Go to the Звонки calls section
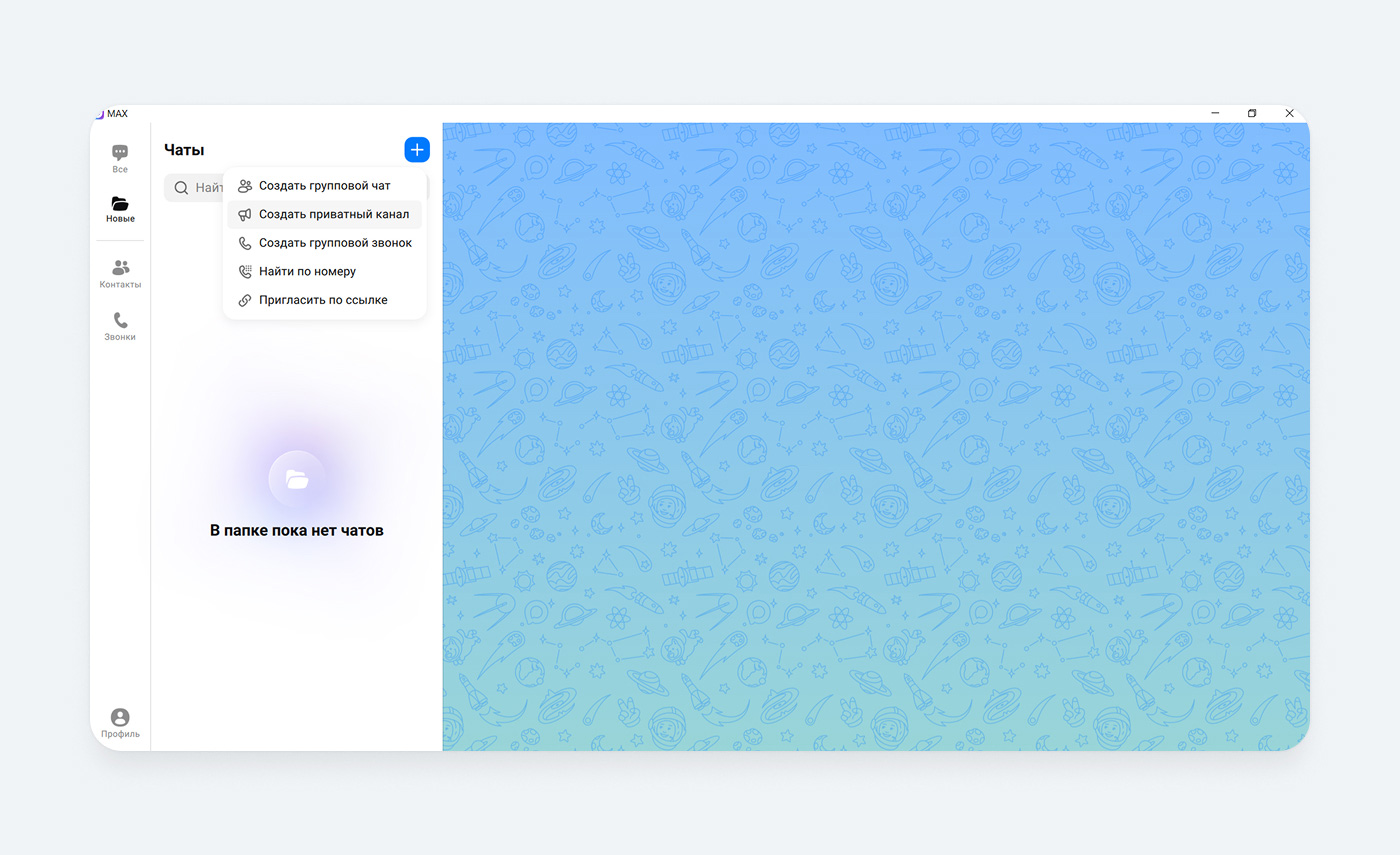This screenshot has height=855, width=1400. pyautogui.click(x=120, y=326)
